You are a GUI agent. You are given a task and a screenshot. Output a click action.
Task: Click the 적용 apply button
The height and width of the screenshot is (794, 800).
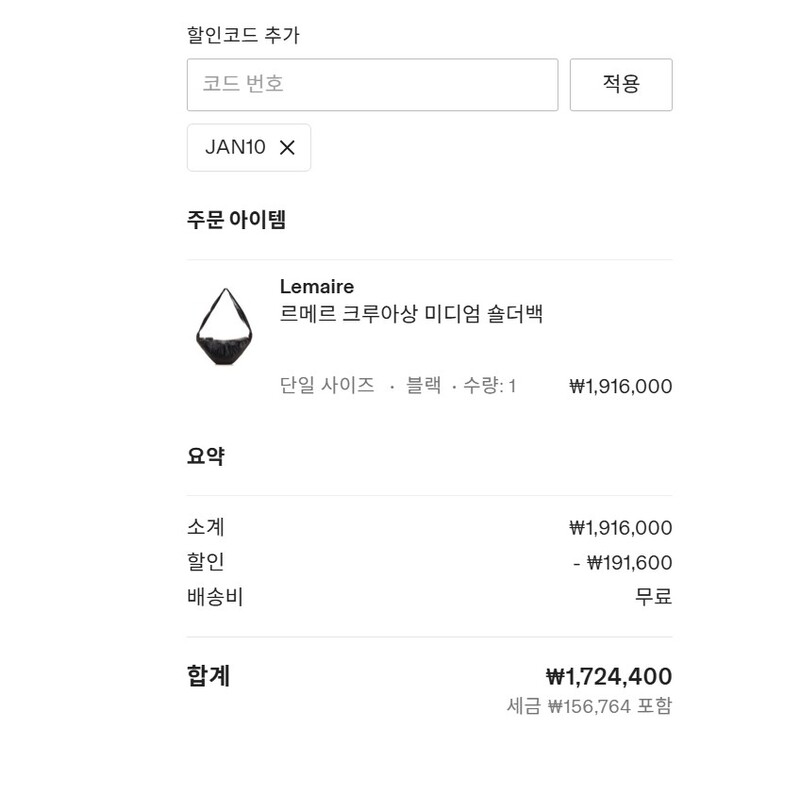(622, 85)
